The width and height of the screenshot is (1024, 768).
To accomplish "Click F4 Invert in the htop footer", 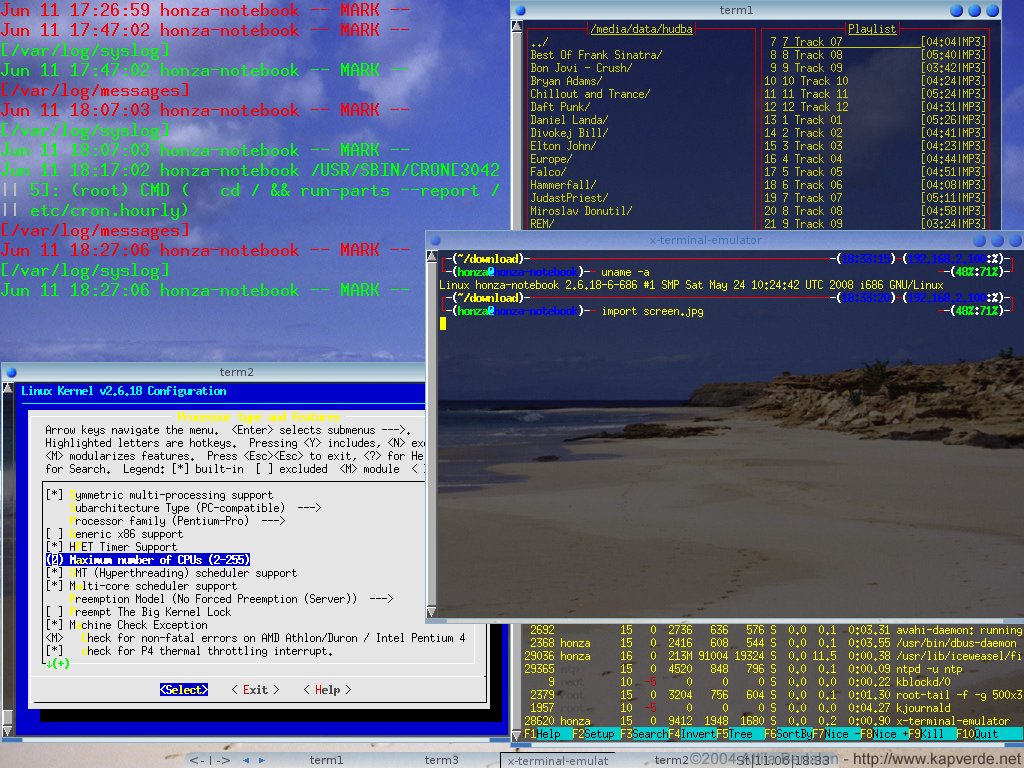I will pos(693,734).
